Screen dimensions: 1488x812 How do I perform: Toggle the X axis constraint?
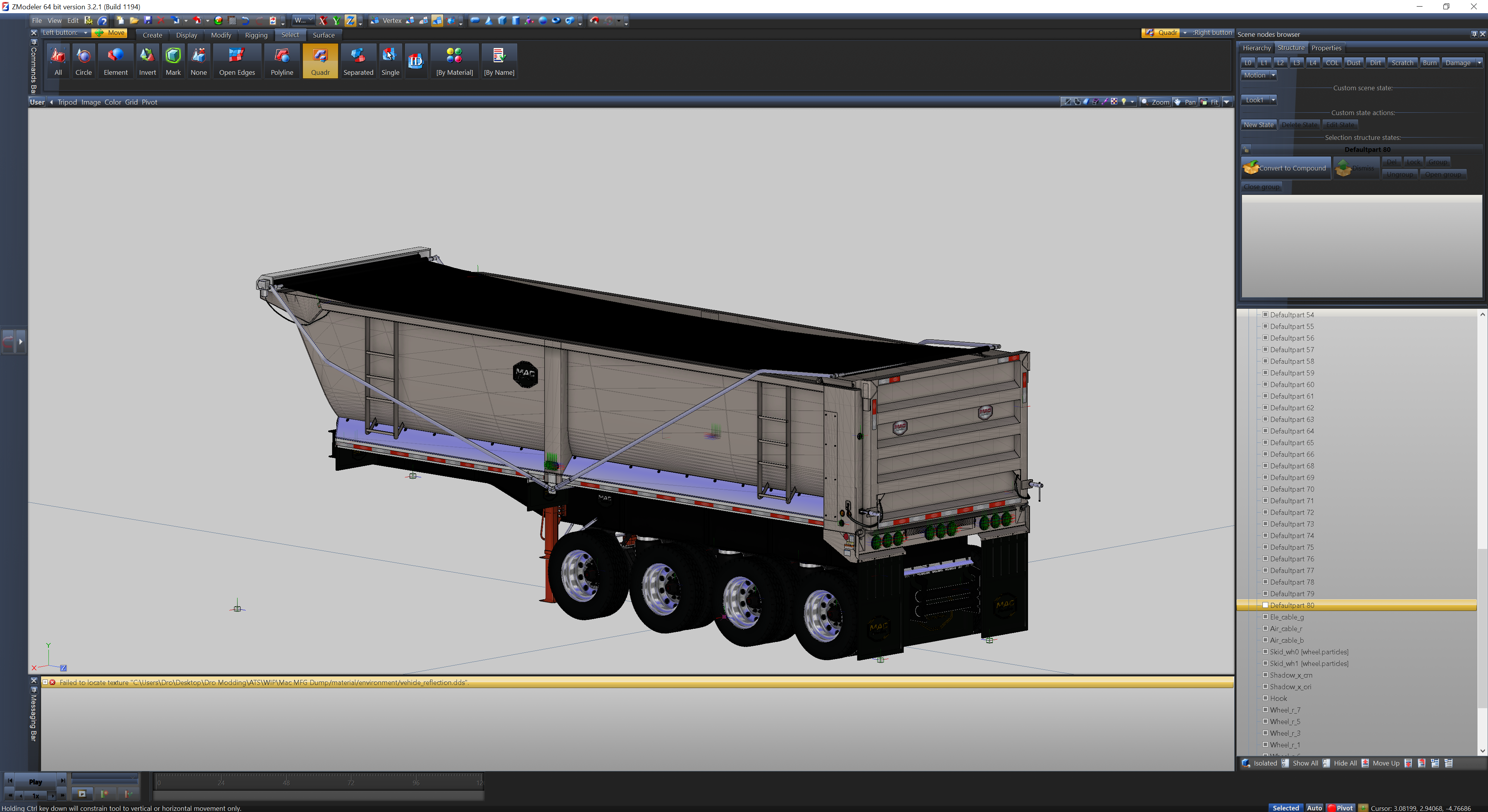(323, 20)
